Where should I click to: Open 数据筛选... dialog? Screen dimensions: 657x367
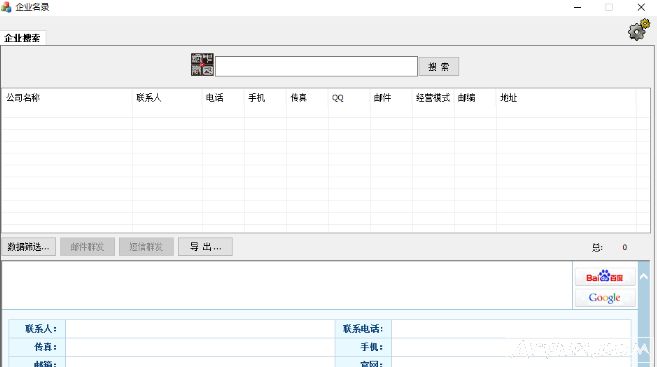point(28,247)
